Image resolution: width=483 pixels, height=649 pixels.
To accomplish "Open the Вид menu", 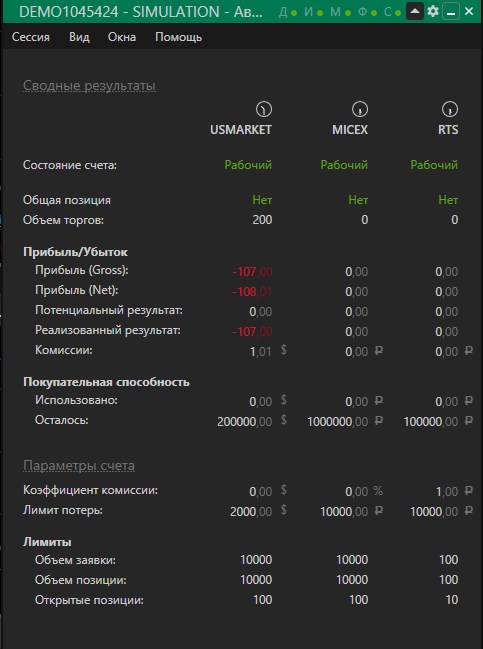I will [79, 37].
